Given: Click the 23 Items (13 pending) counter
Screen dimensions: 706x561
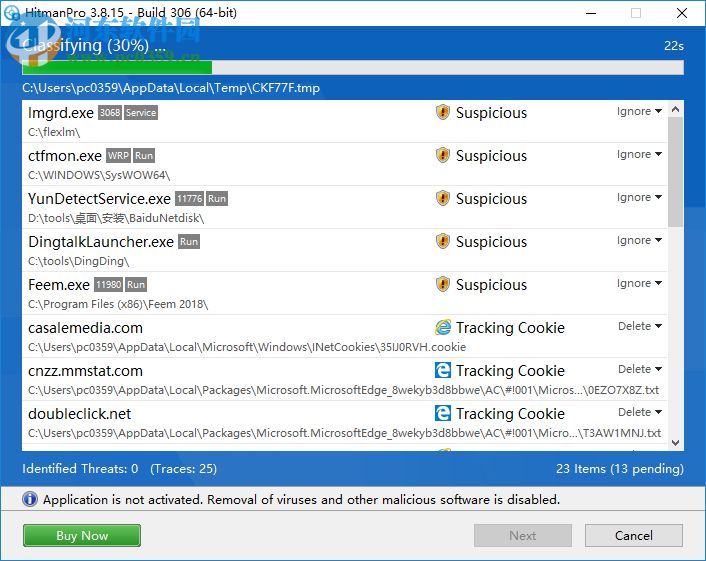Looking at the screenshot, I should [620, 468].
